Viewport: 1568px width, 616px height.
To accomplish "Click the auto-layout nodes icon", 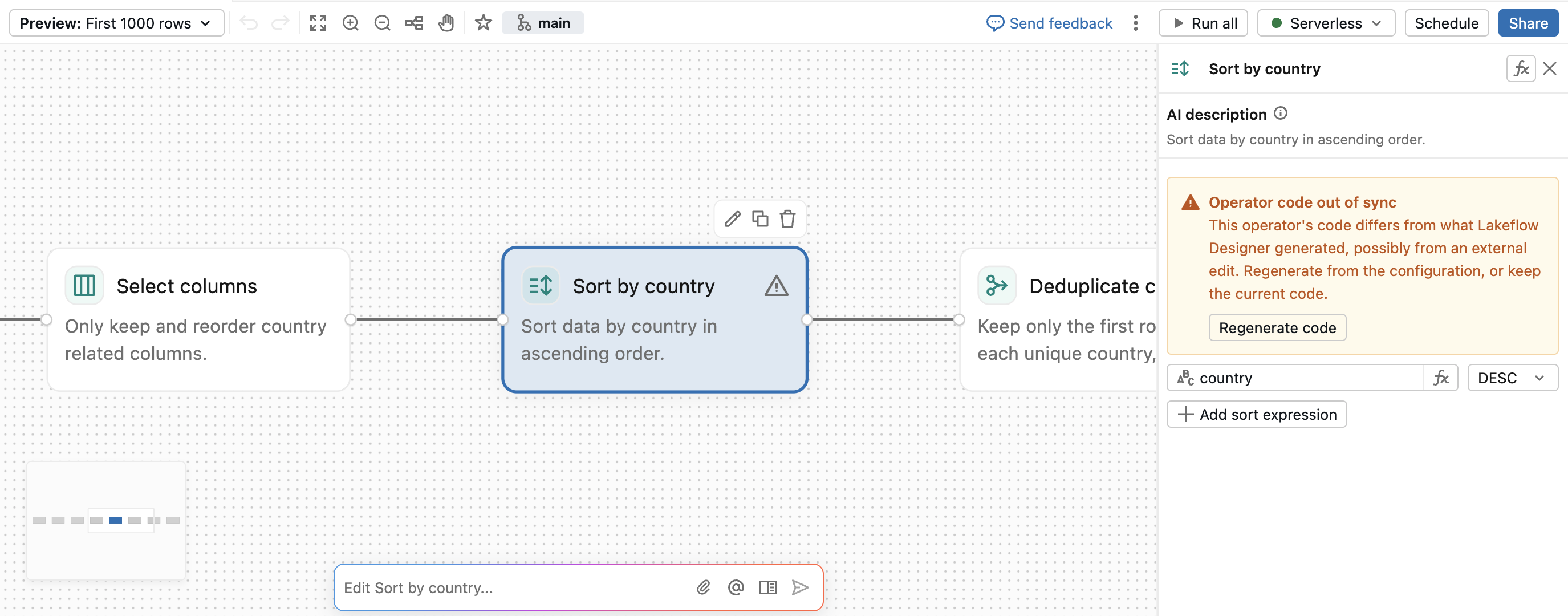I will 414,23.
